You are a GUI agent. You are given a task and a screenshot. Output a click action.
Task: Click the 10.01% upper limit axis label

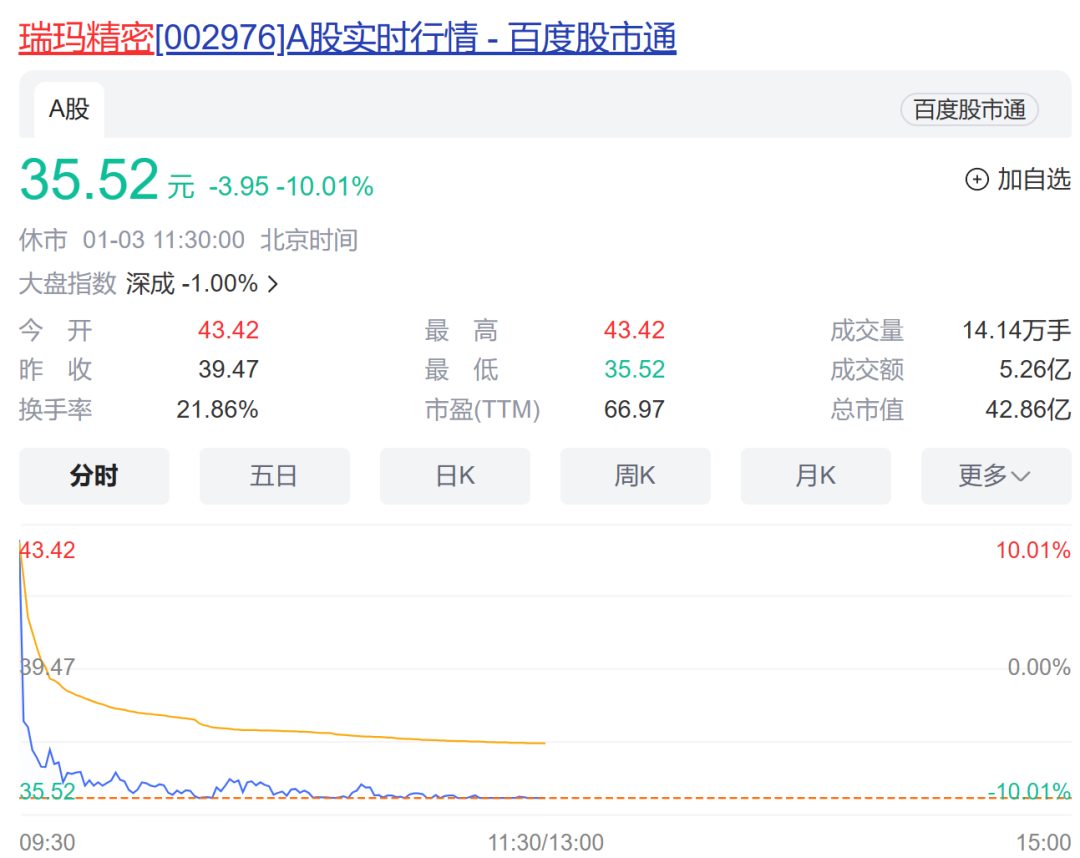pyautogui.click(x=1033, y=550)
